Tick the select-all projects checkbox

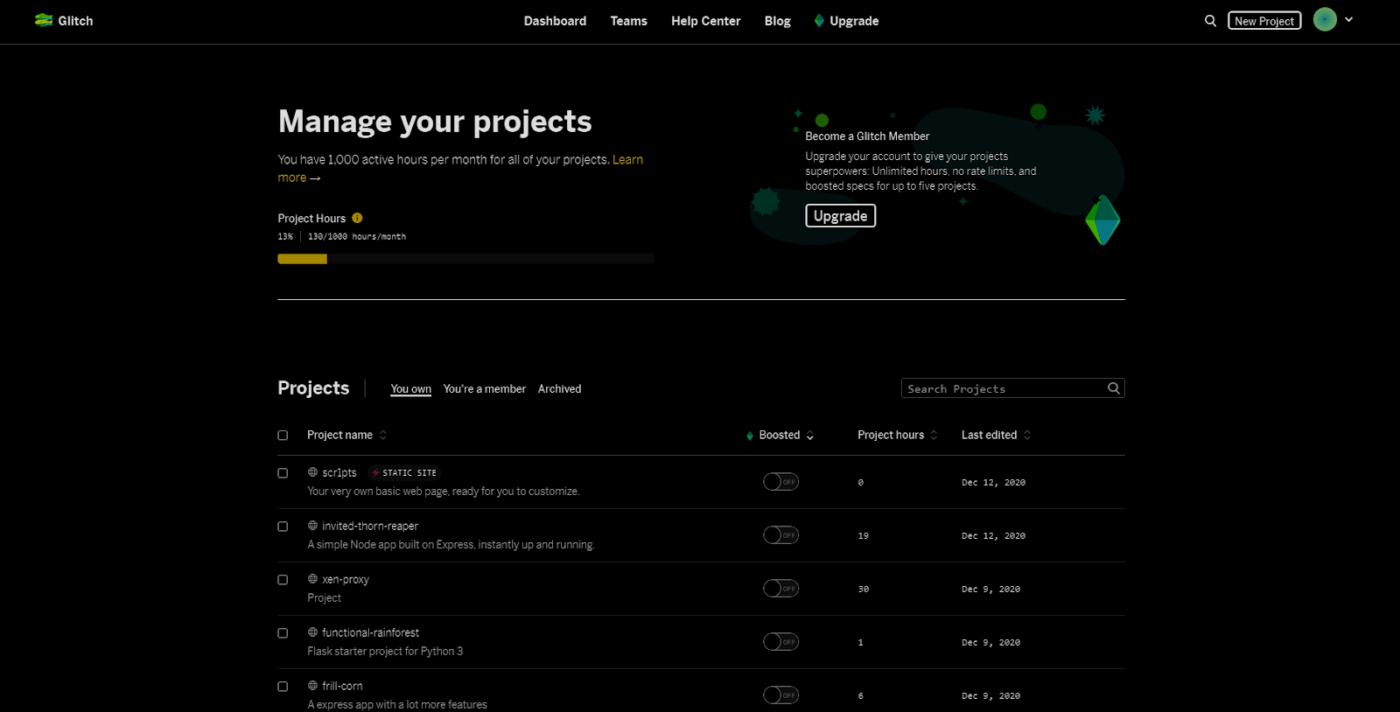[283, 435]
